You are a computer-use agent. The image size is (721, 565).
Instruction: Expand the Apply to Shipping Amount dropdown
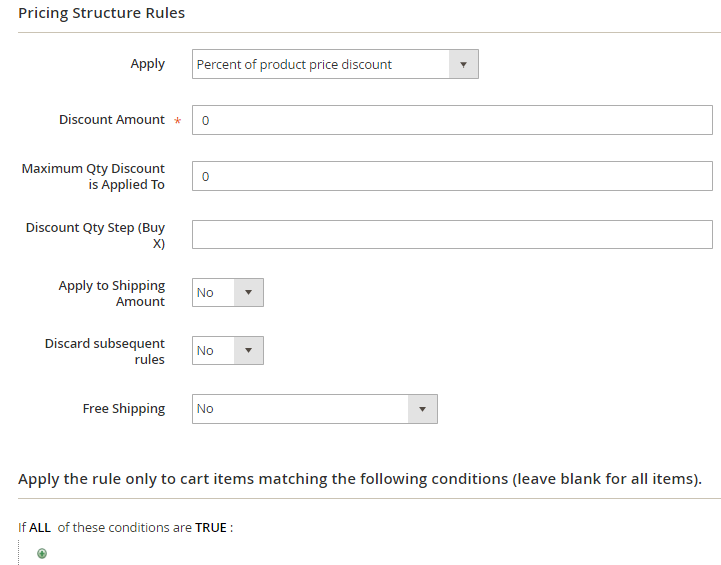tap(227, 292)
